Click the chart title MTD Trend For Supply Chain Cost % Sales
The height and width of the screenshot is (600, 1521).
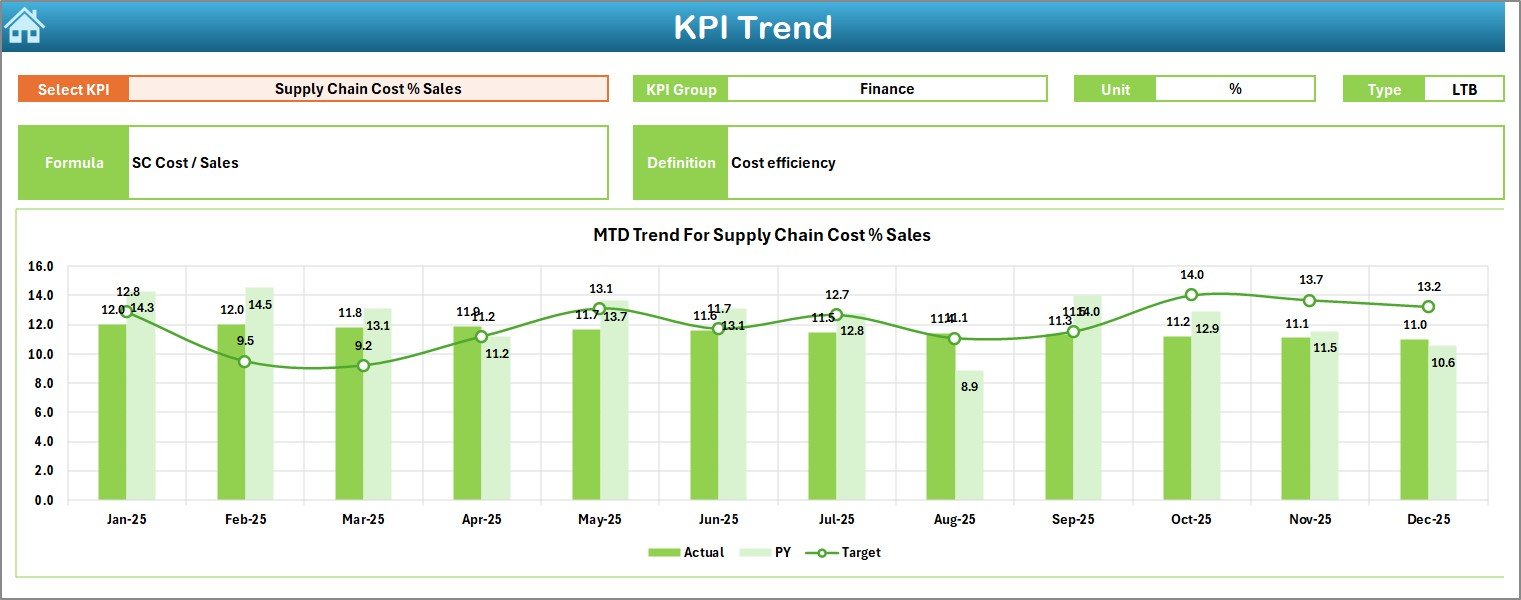coord(761,235)
